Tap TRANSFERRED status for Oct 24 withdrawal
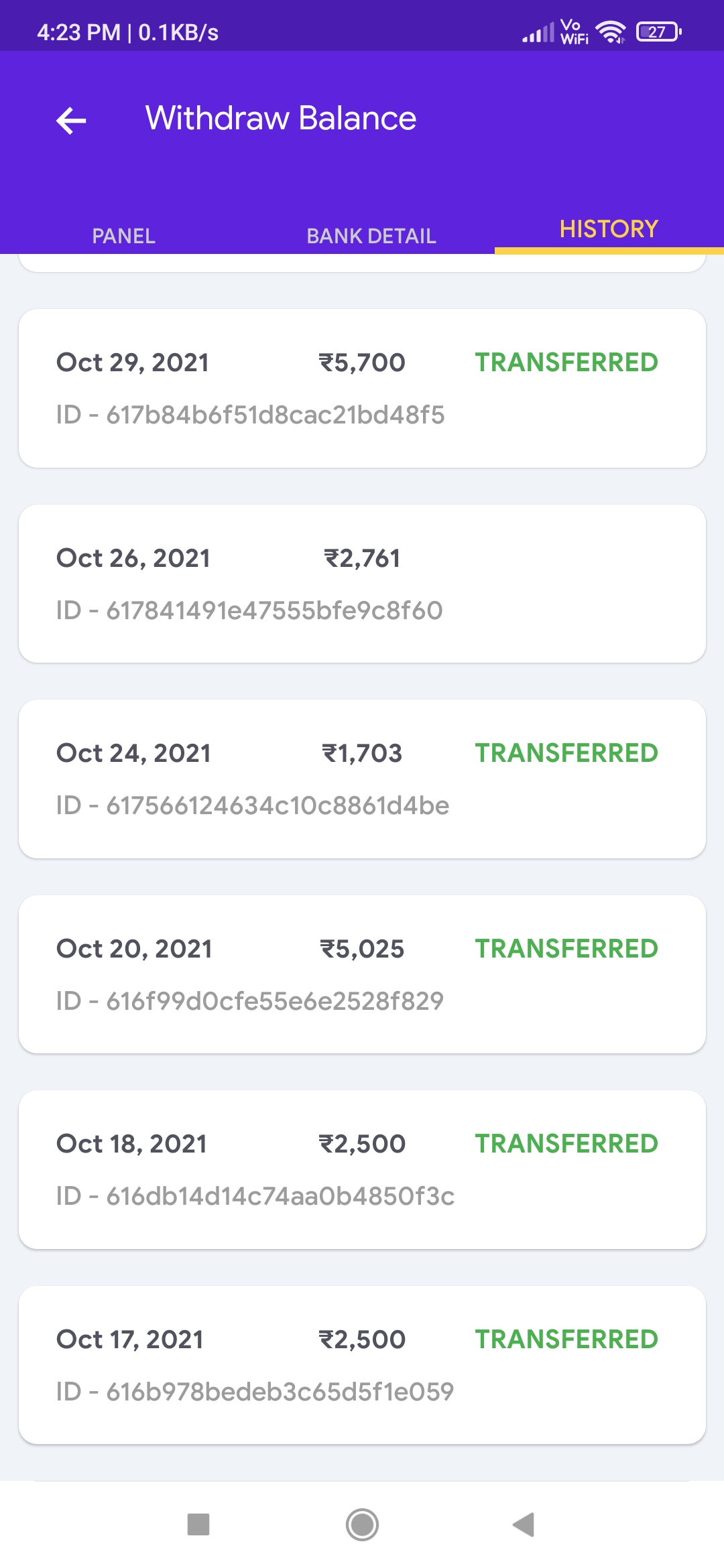The image size is (724, 1568). tap(566, 753)
